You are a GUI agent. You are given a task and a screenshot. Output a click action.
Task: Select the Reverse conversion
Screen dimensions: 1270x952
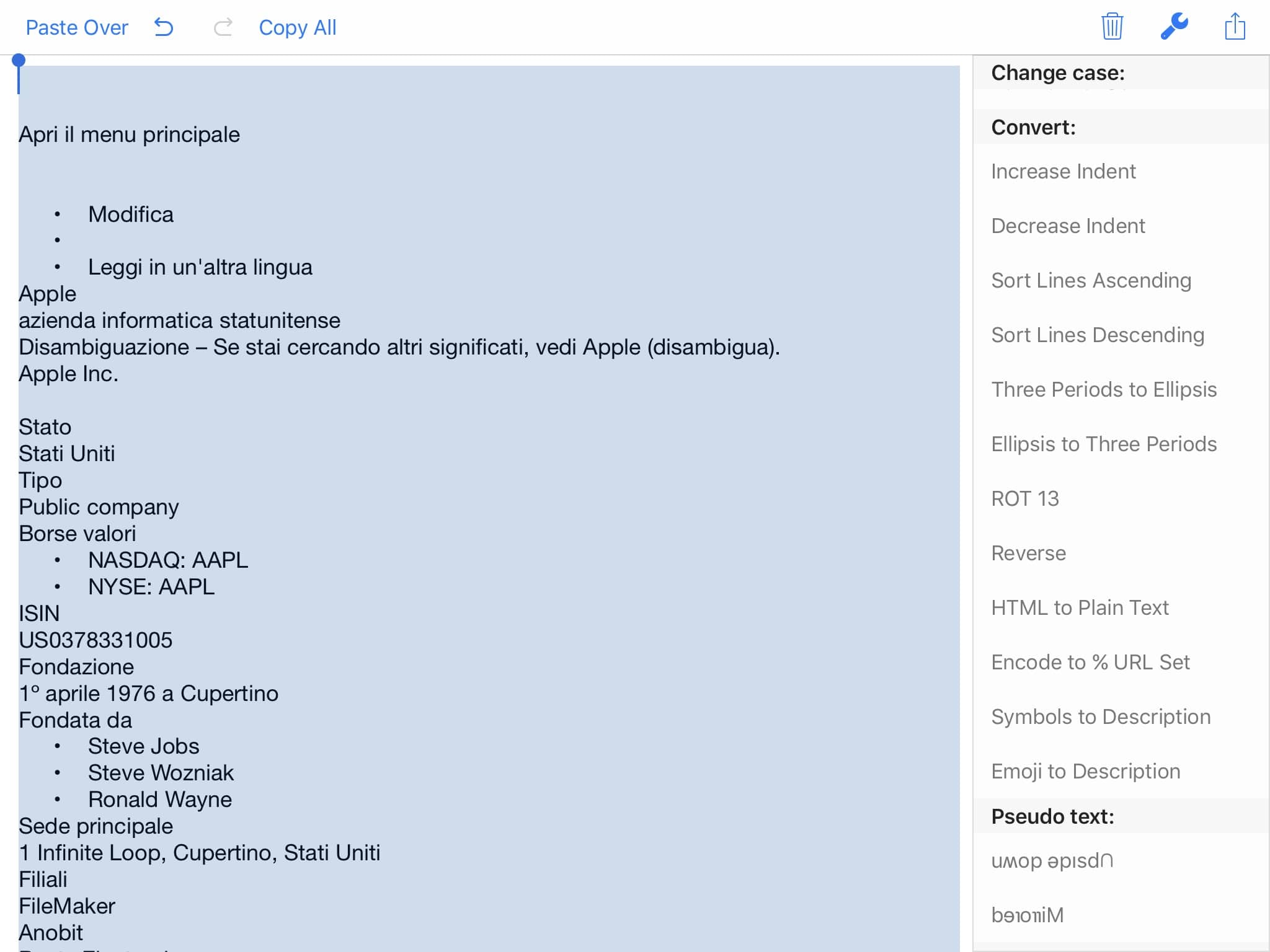pyautogui.click(x=1028, y=553)
